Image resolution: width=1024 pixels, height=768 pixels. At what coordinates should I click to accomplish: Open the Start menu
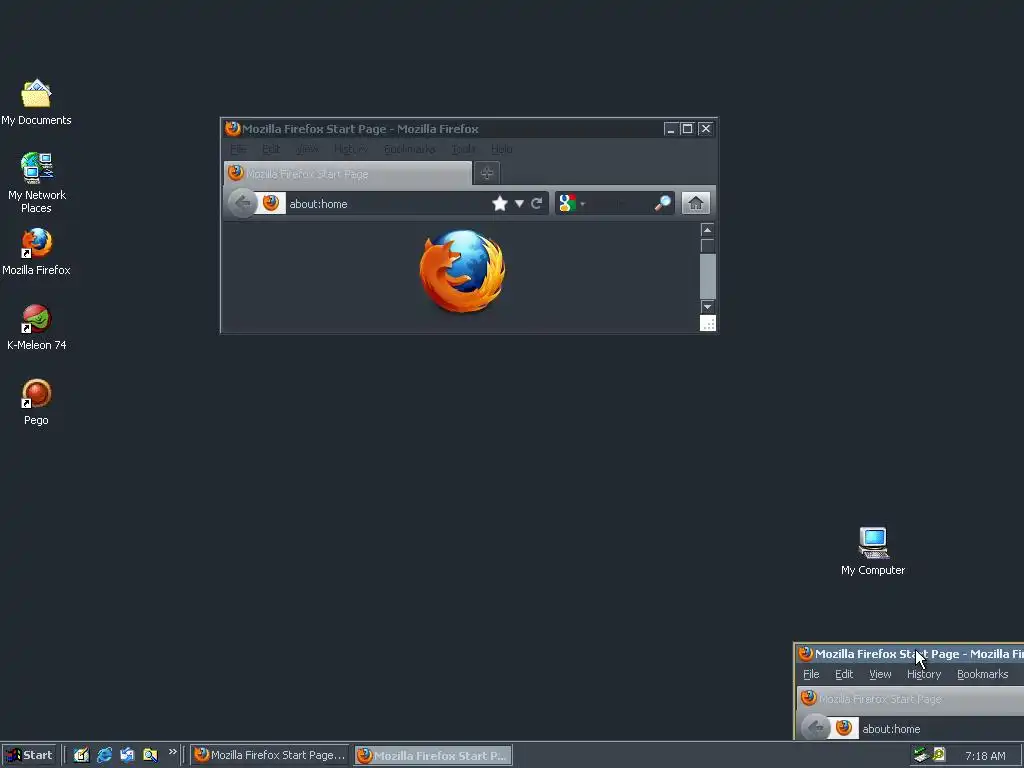pos(29,755)
